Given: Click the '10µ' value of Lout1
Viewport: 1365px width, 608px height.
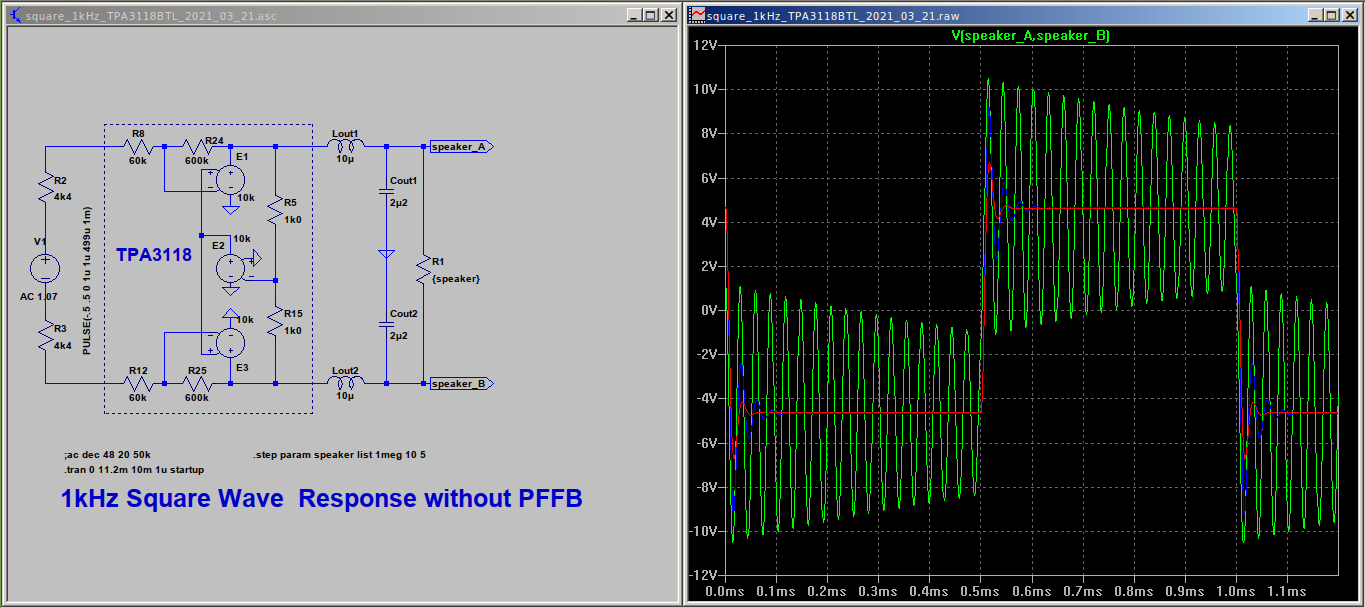Looking at the screenshot, I should pos(344,159).
